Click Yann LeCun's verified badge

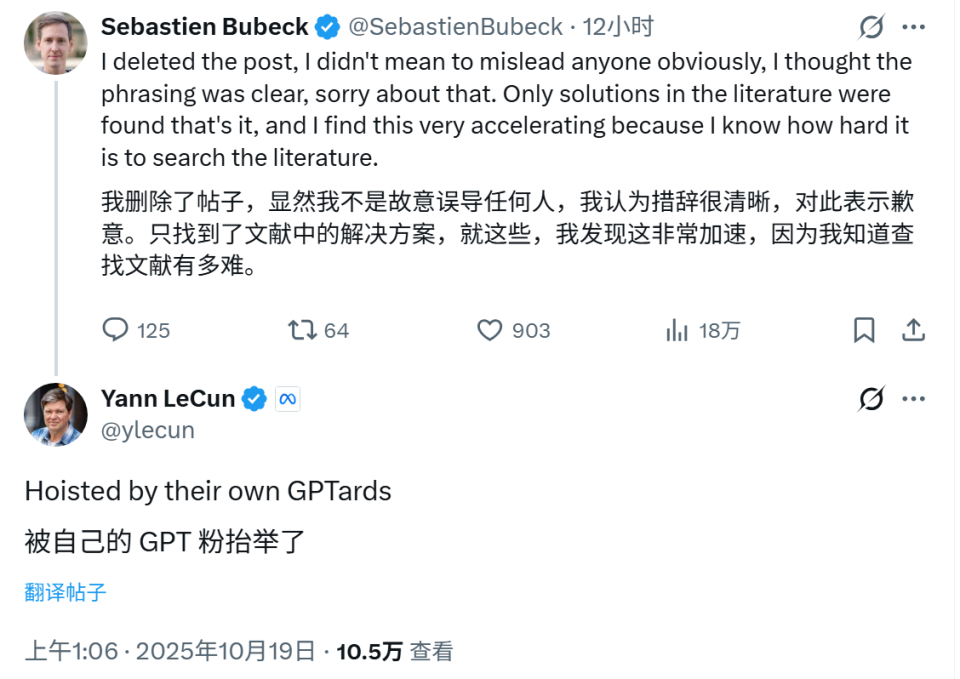pos(255,399)
